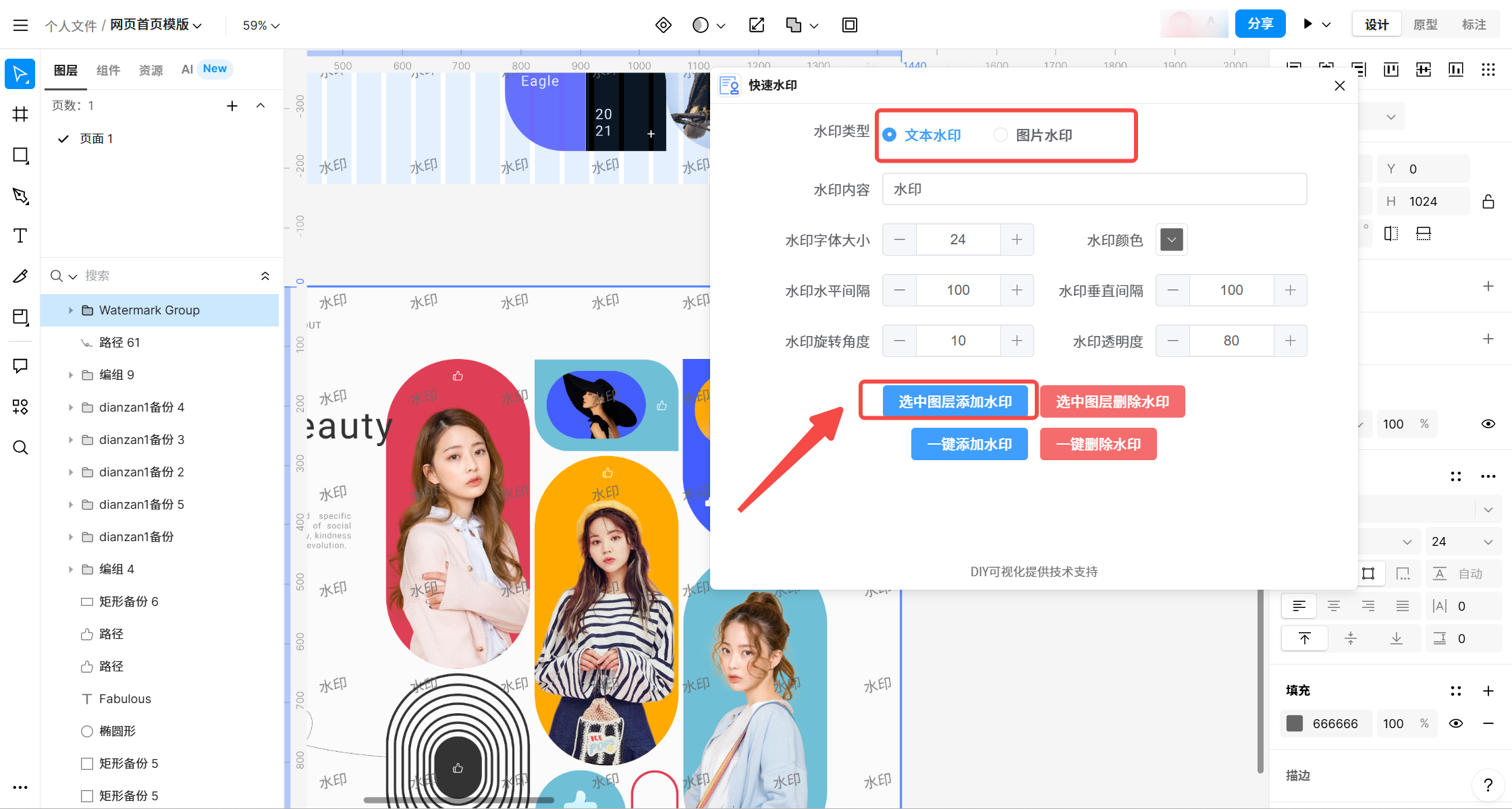Open the play preview options dropdown arrow

[1326, 25]
